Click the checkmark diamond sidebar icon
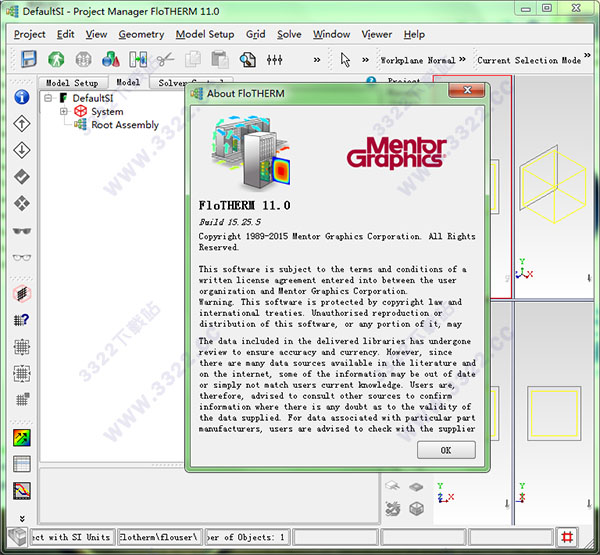Image resolution: width=600 pixels, height=555 pixels. click(x=22, y=177)
